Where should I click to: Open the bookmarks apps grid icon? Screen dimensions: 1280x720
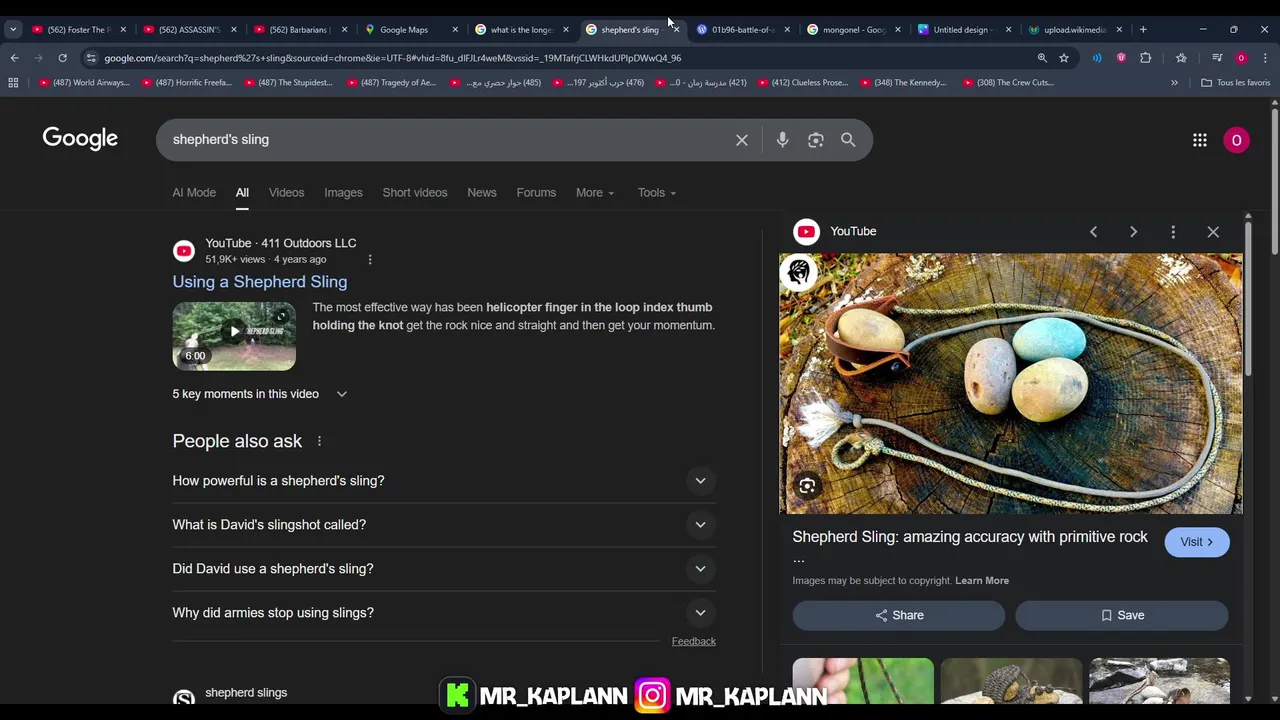[13, 82]
